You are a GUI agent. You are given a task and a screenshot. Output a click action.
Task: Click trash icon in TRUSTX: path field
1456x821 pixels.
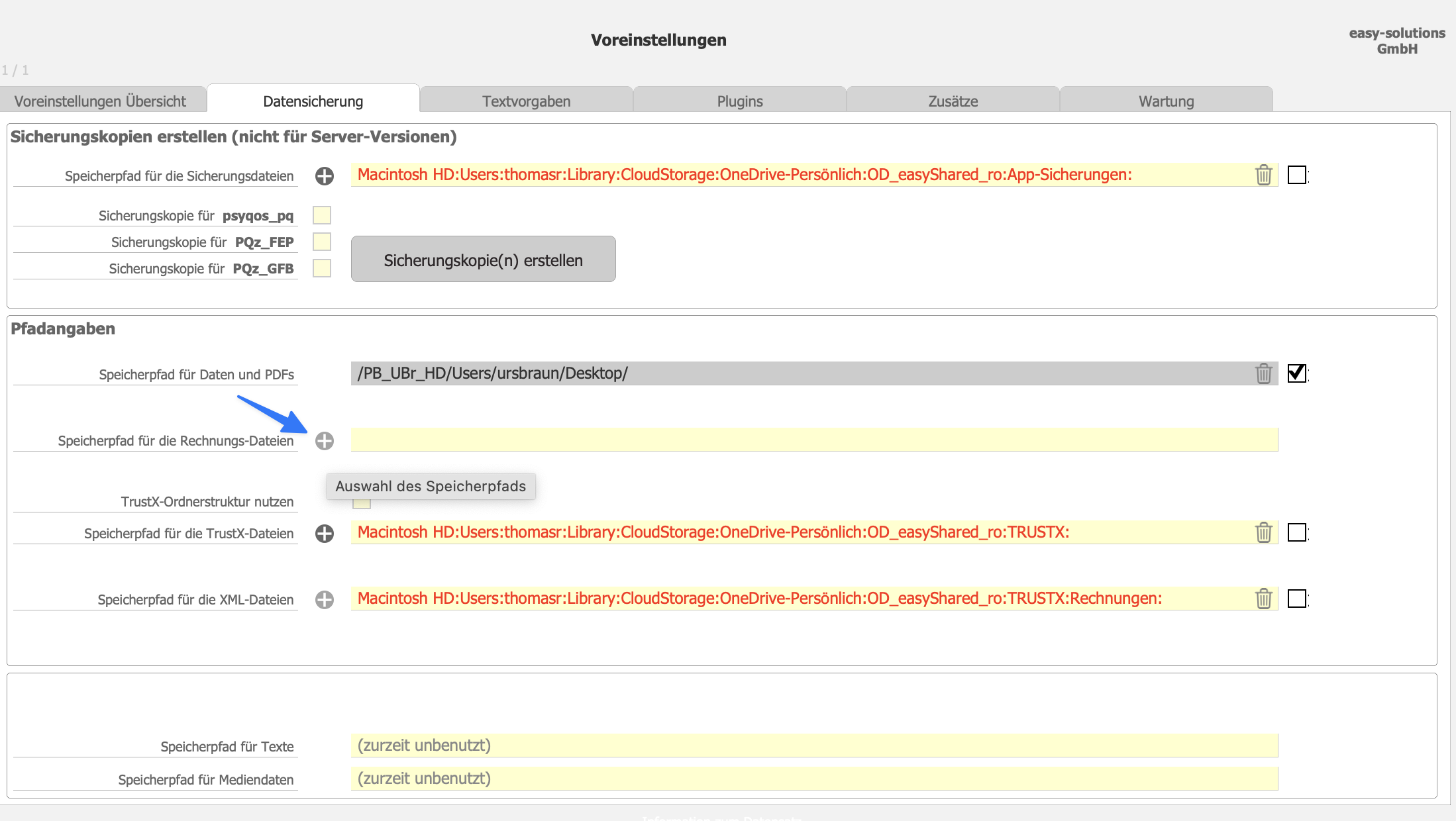1264,532
